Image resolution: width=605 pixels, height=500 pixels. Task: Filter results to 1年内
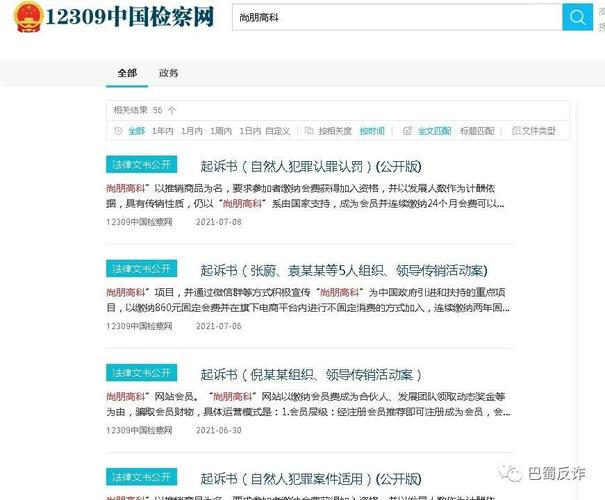[x=162, y=131]
